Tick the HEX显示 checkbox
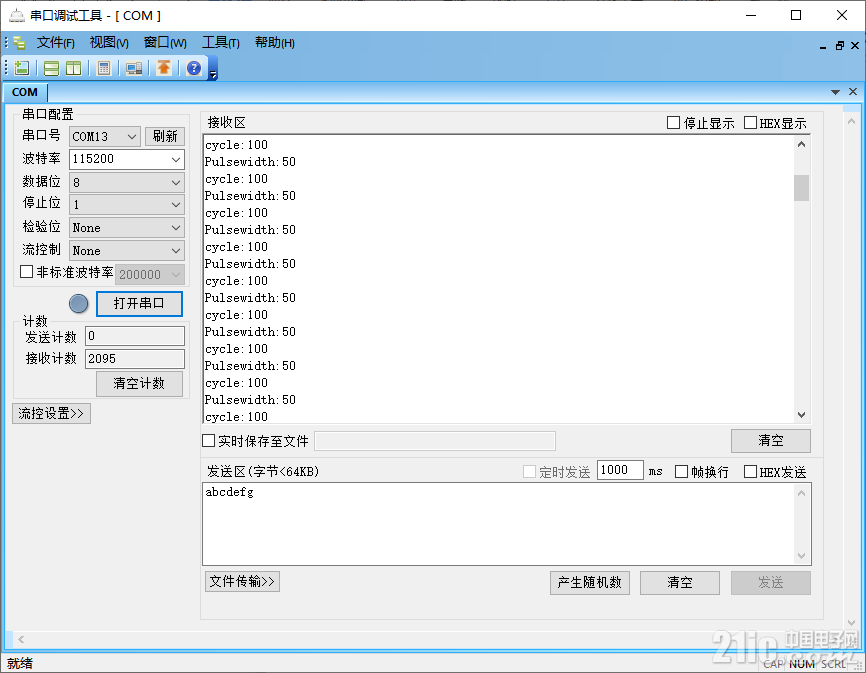Image resolution: width=866 pixels, height=673 pixels. pos(750,123)
